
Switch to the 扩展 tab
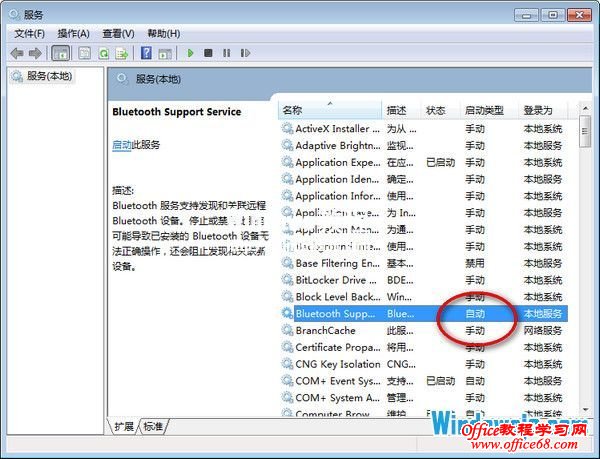(123, 426)
